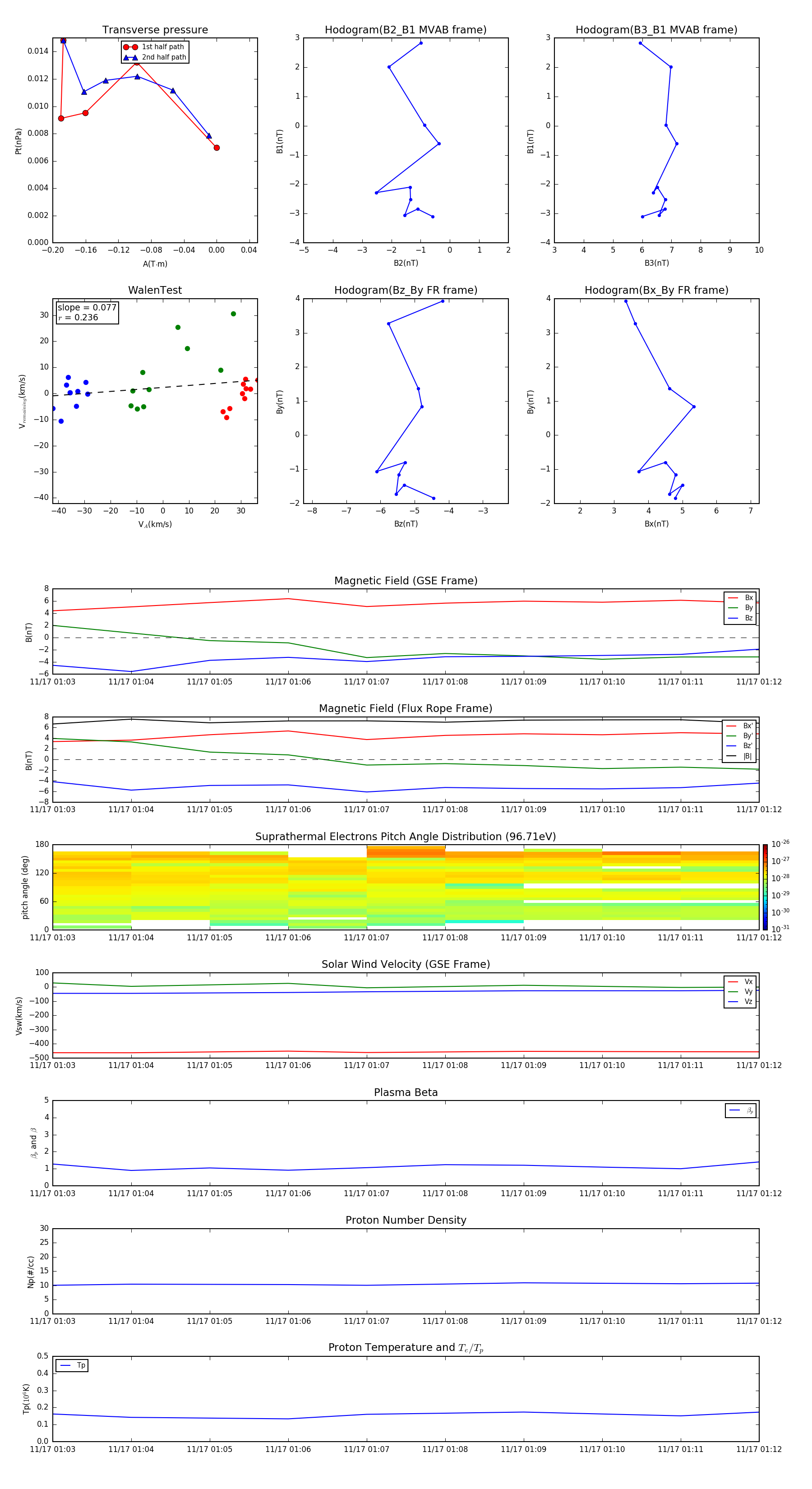Select 'Vy' in the solar wind legend
The height and width of the screenshot is (1489, 812).
point(740,991)
